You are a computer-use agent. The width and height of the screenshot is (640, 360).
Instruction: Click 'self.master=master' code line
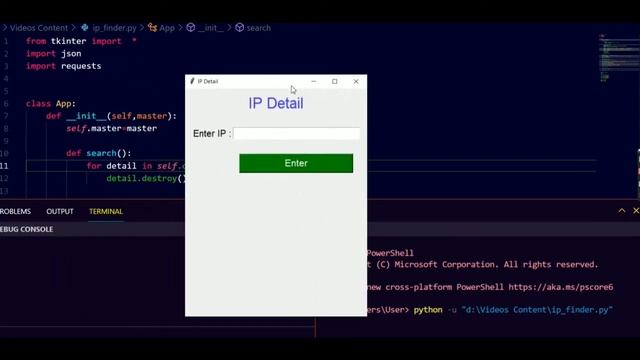pos(111,129)
